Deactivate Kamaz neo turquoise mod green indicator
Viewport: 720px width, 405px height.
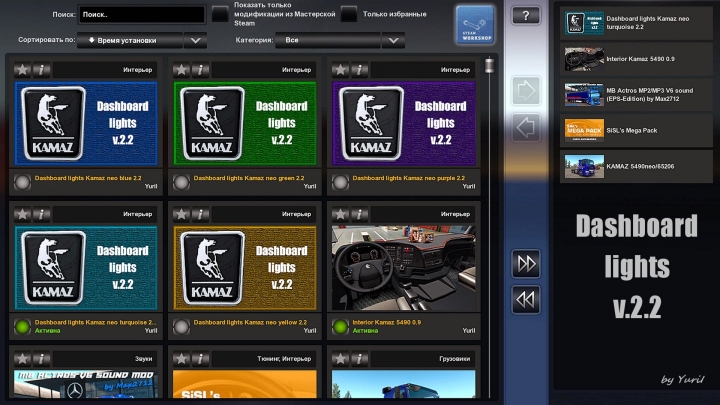(22, 326)
